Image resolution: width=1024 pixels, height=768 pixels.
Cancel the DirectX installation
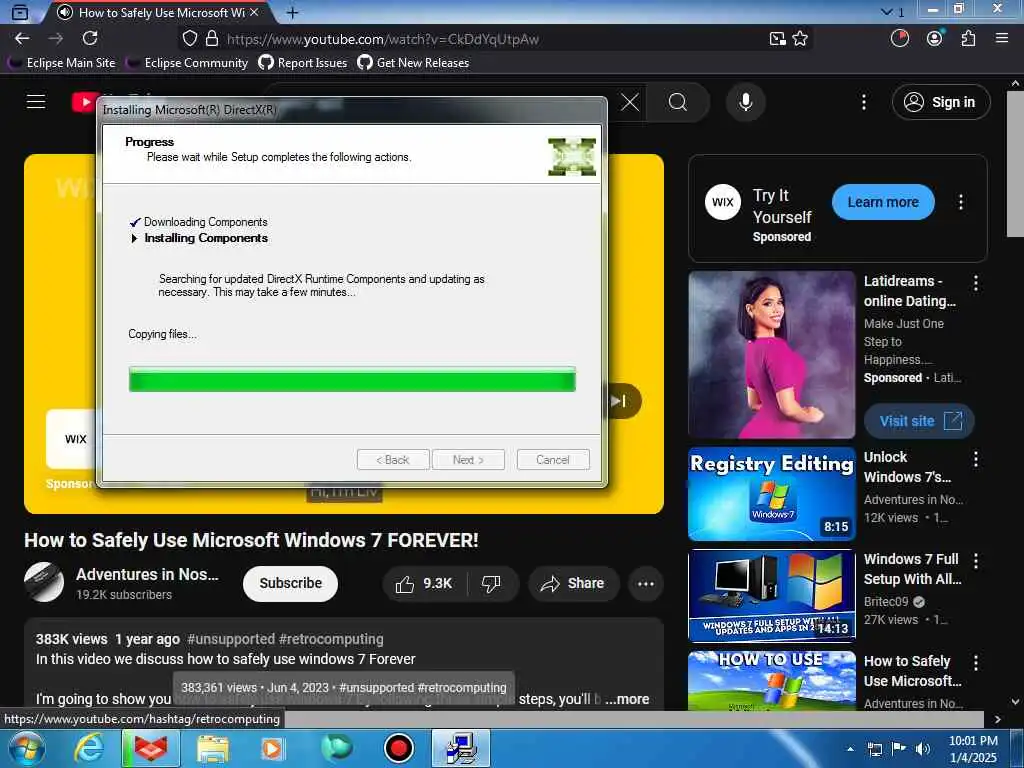tap(553, 460)
